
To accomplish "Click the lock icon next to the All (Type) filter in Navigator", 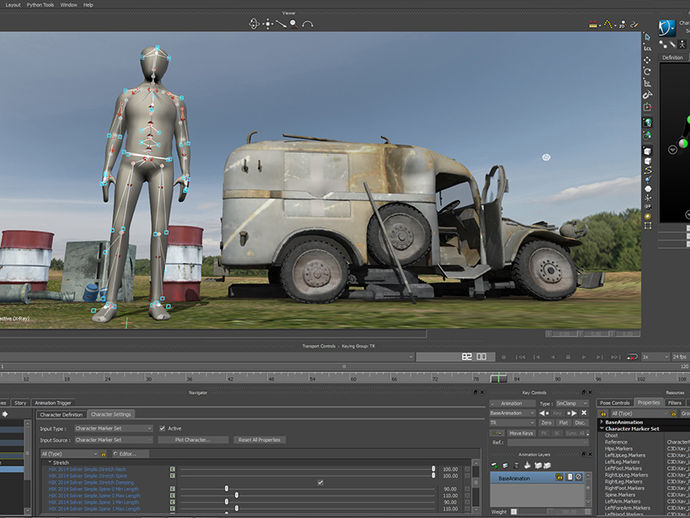I will click(103, 454).
